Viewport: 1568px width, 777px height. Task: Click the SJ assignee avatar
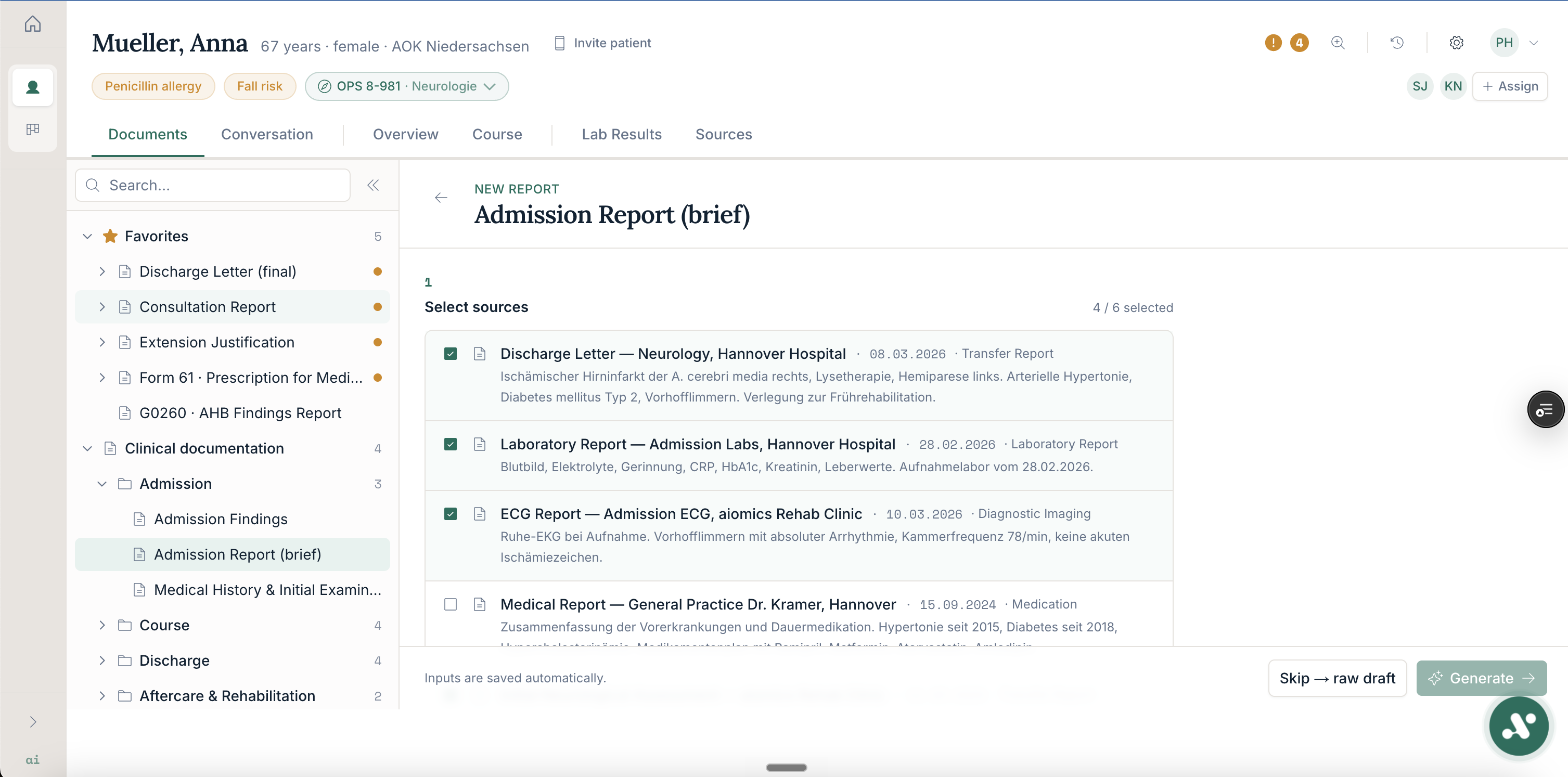tap(1420, 86)
